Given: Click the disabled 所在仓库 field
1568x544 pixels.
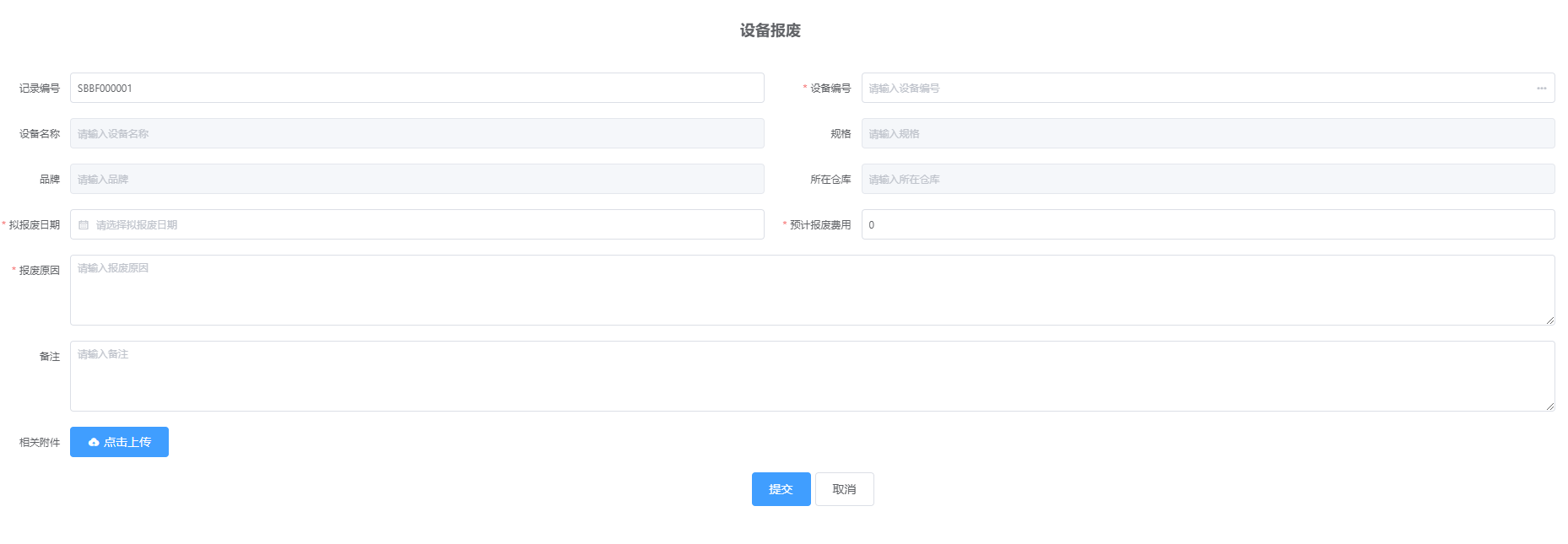Looking at the screenshot, I should tap(1207, 180).
